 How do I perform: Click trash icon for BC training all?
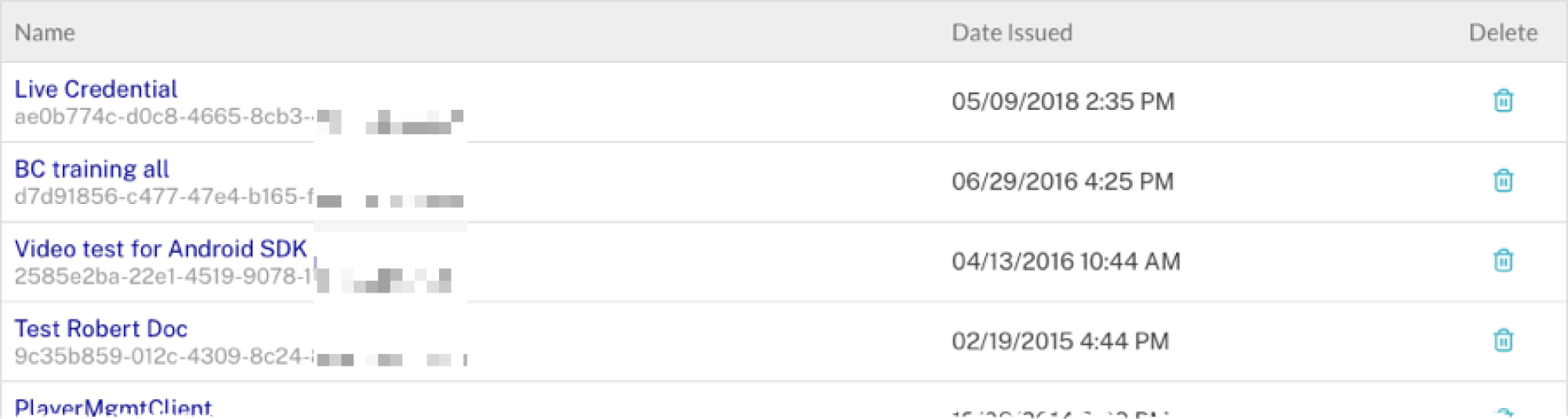[1503, 181]
